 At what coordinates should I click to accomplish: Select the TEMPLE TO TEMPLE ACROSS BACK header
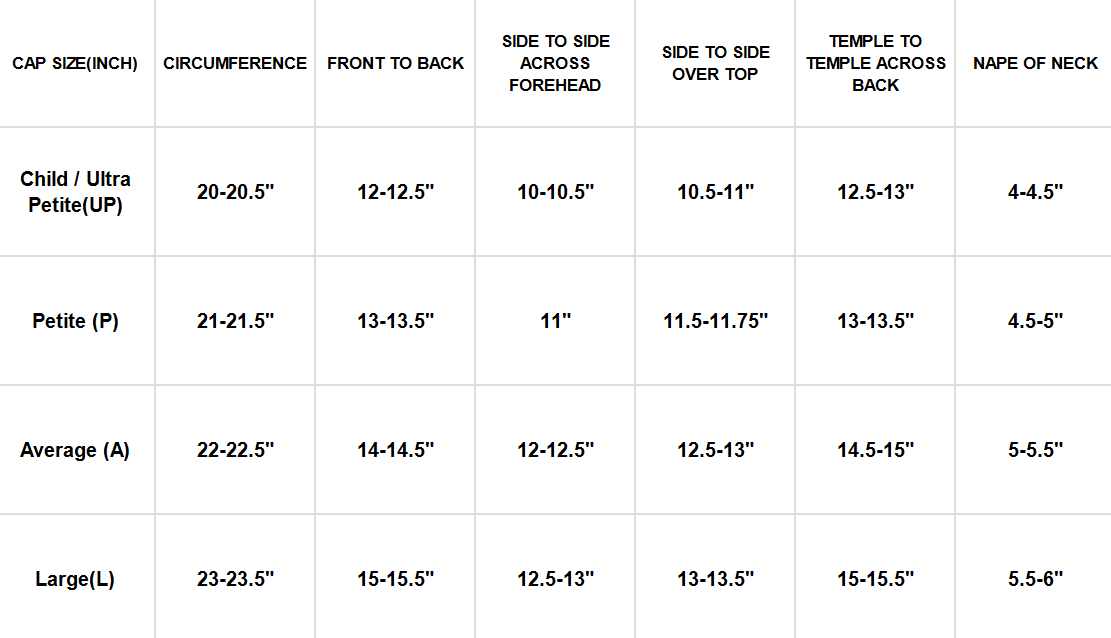[876, 63]
